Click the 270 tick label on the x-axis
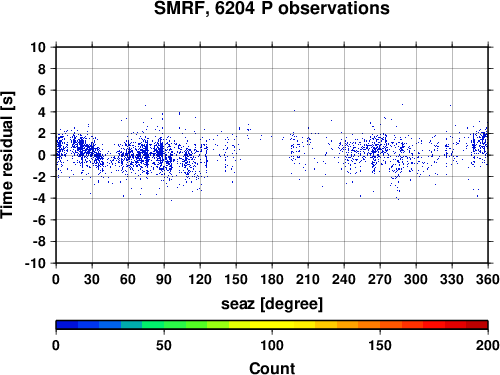 [380, 279]
